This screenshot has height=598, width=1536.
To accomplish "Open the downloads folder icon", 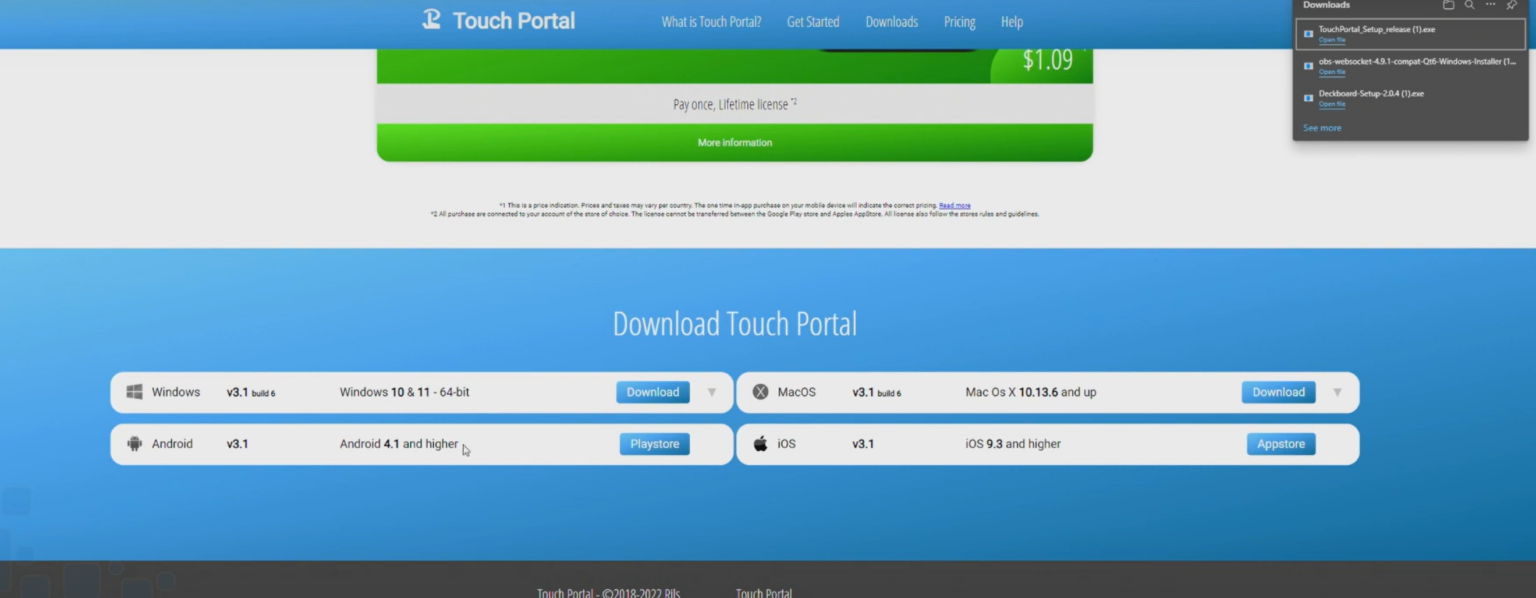I will [1448, 5].
